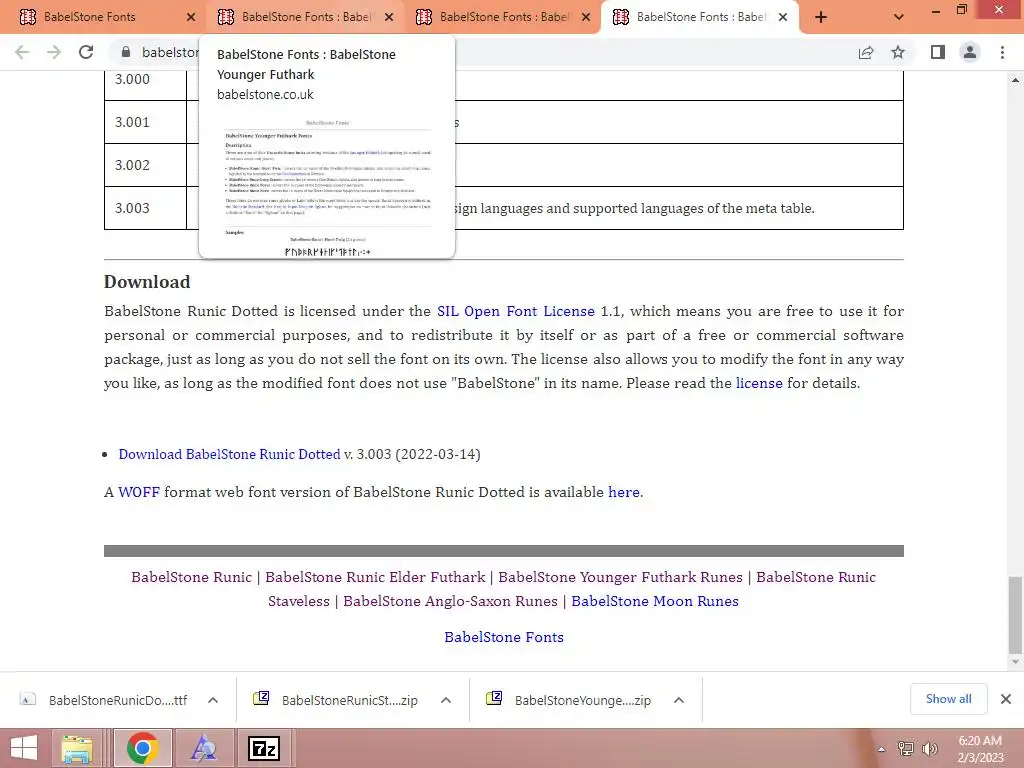The height and width of the screenshot is (768, 1024).
Task: Click the scrollbar up arrow
Action: pyautogui.click(x=1015, y=80)
